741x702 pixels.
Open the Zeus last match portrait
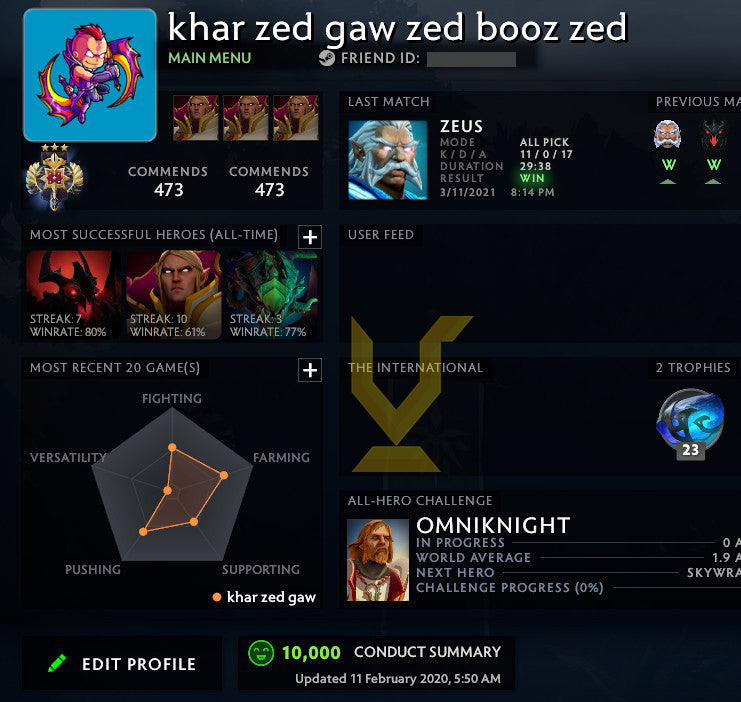(x=388, y=160)
